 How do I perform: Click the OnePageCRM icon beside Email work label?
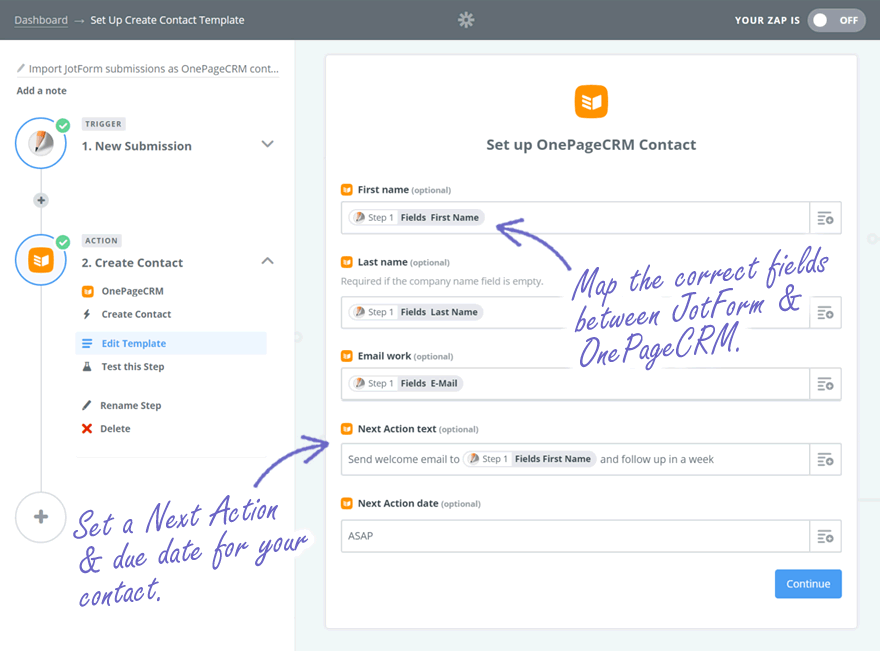click(x=347, y=356)
